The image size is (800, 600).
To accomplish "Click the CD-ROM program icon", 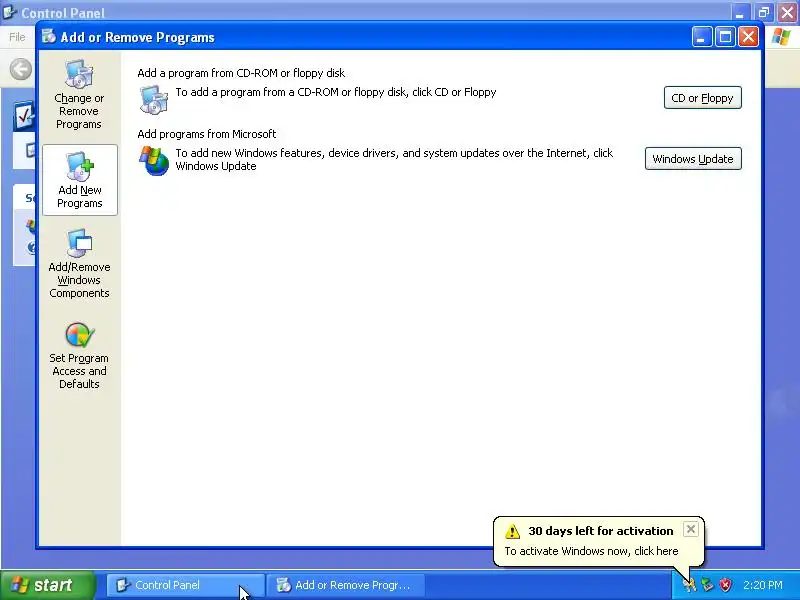I will (x=154, y=99).
